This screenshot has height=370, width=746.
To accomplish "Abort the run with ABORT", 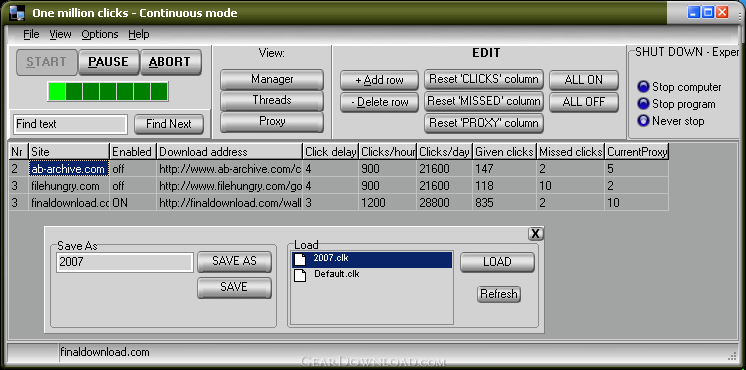I will click(x=170, y=62).
